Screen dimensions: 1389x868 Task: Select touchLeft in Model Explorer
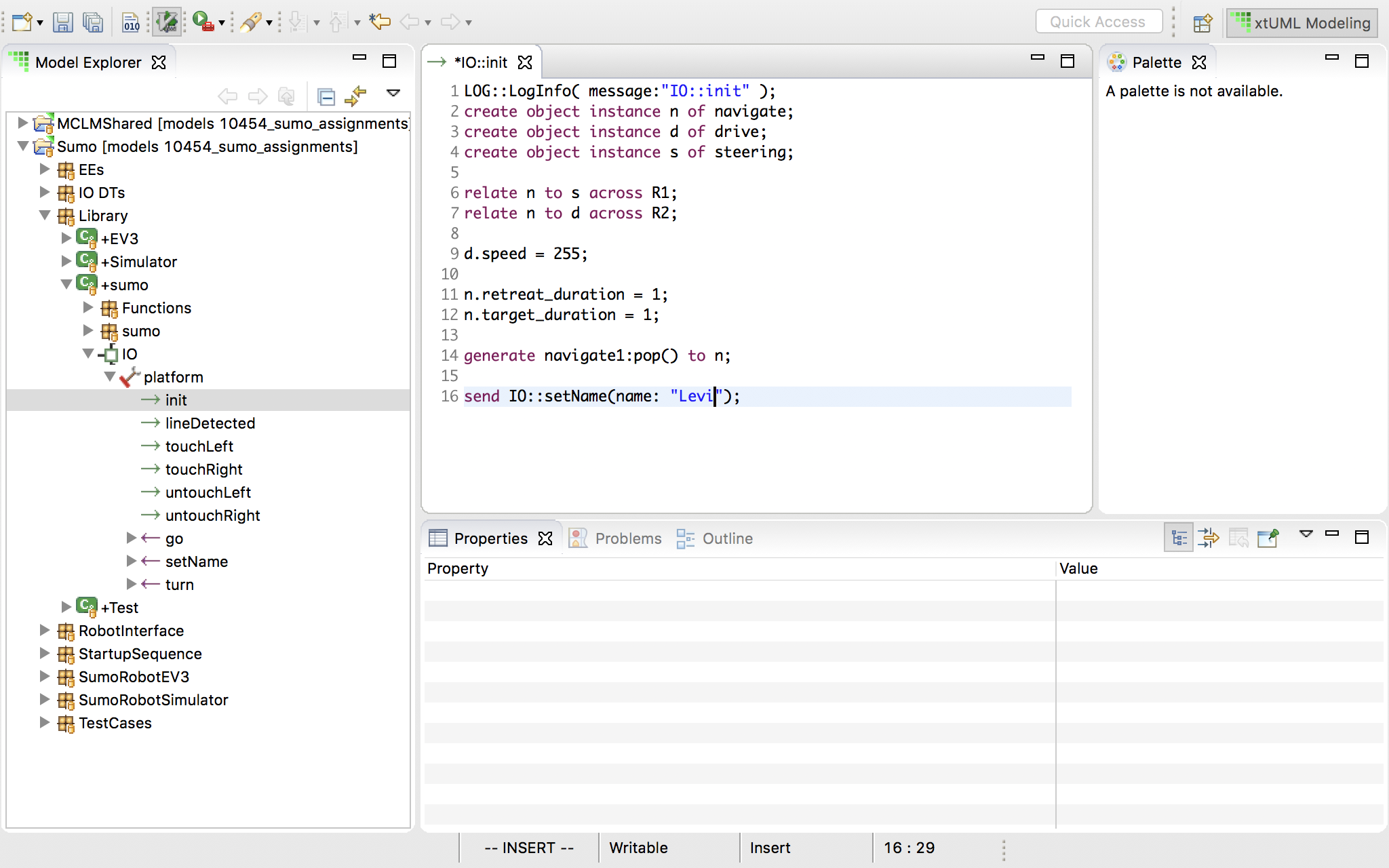tap(199, 446)
